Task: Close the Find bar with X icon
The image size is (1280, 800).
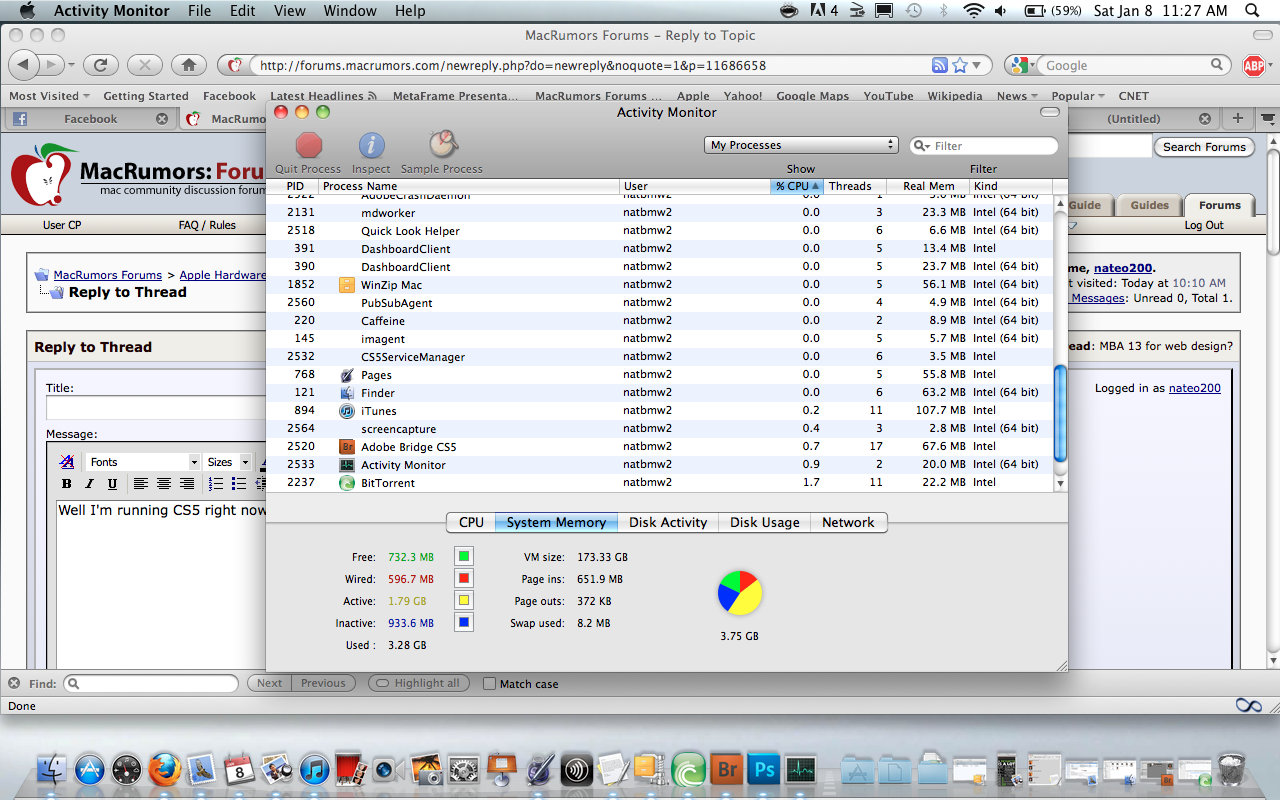Action: pos(14,684)
